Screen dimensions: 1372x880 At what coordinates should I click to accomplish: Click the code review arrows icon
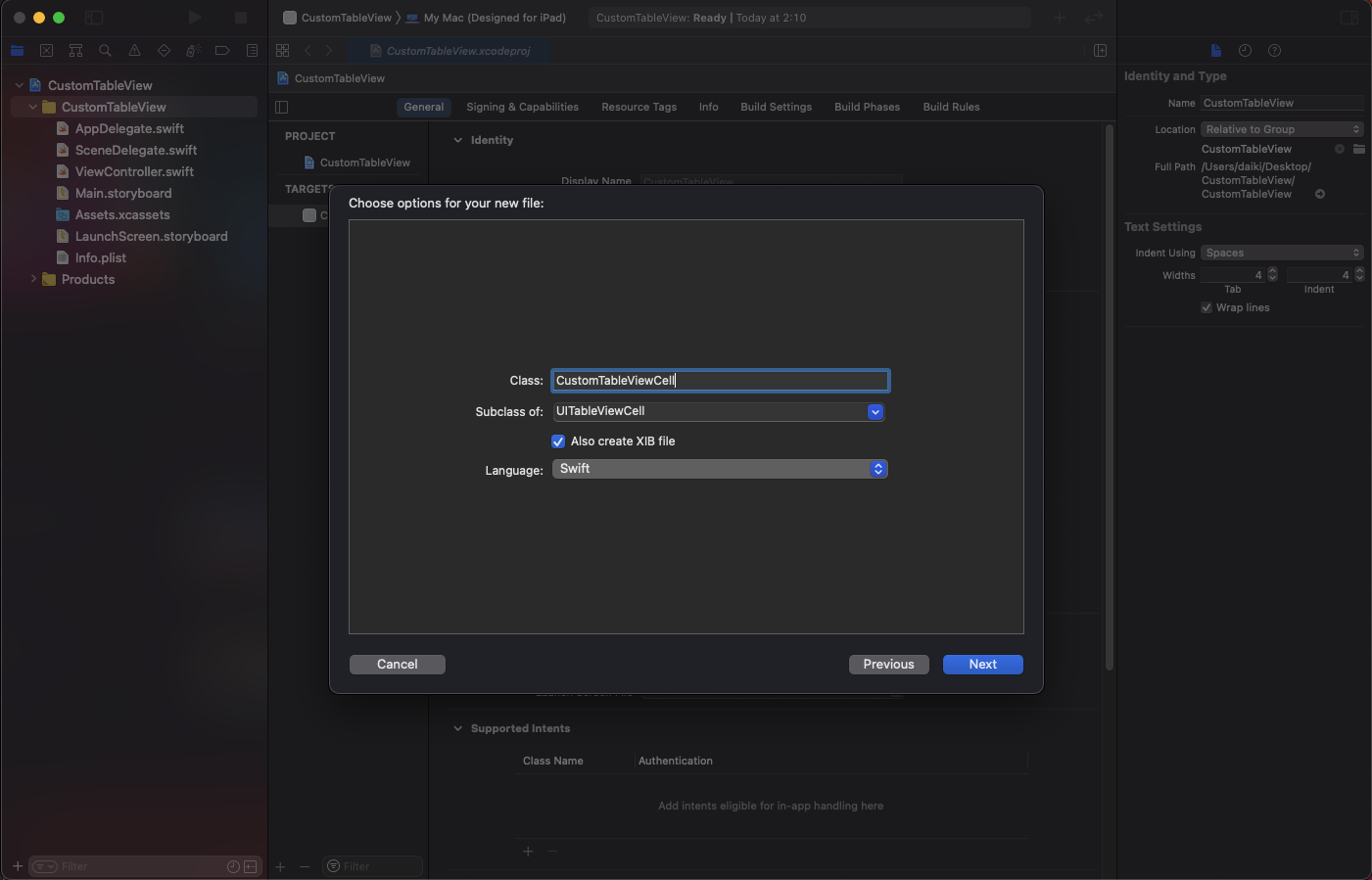click(x=1094, y=18)
